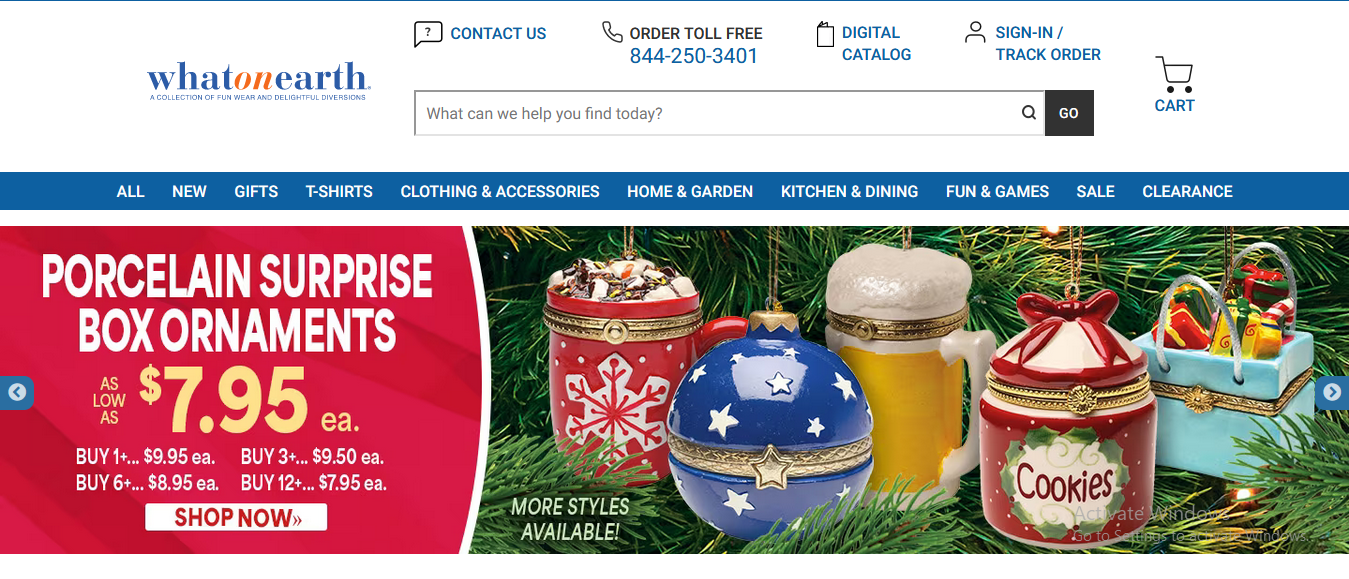Click the What on Earth logo
Screen dimensions: 1349x579
(x=259, y=81)
